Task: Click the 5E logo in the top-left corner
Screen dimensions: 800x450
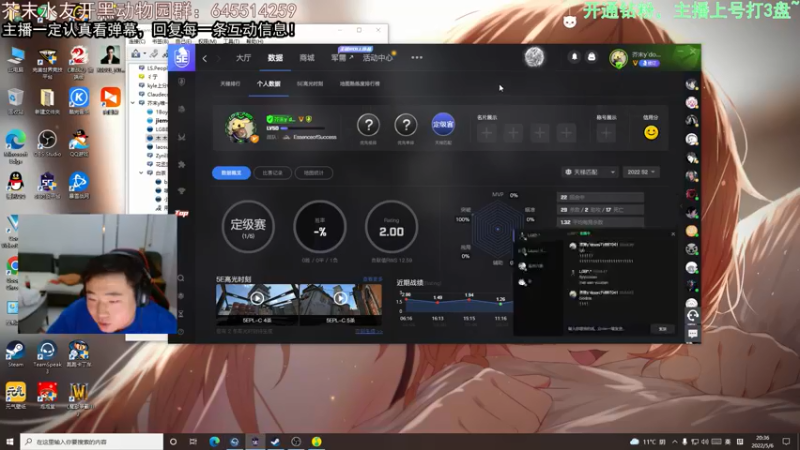Action: (182, 57)
